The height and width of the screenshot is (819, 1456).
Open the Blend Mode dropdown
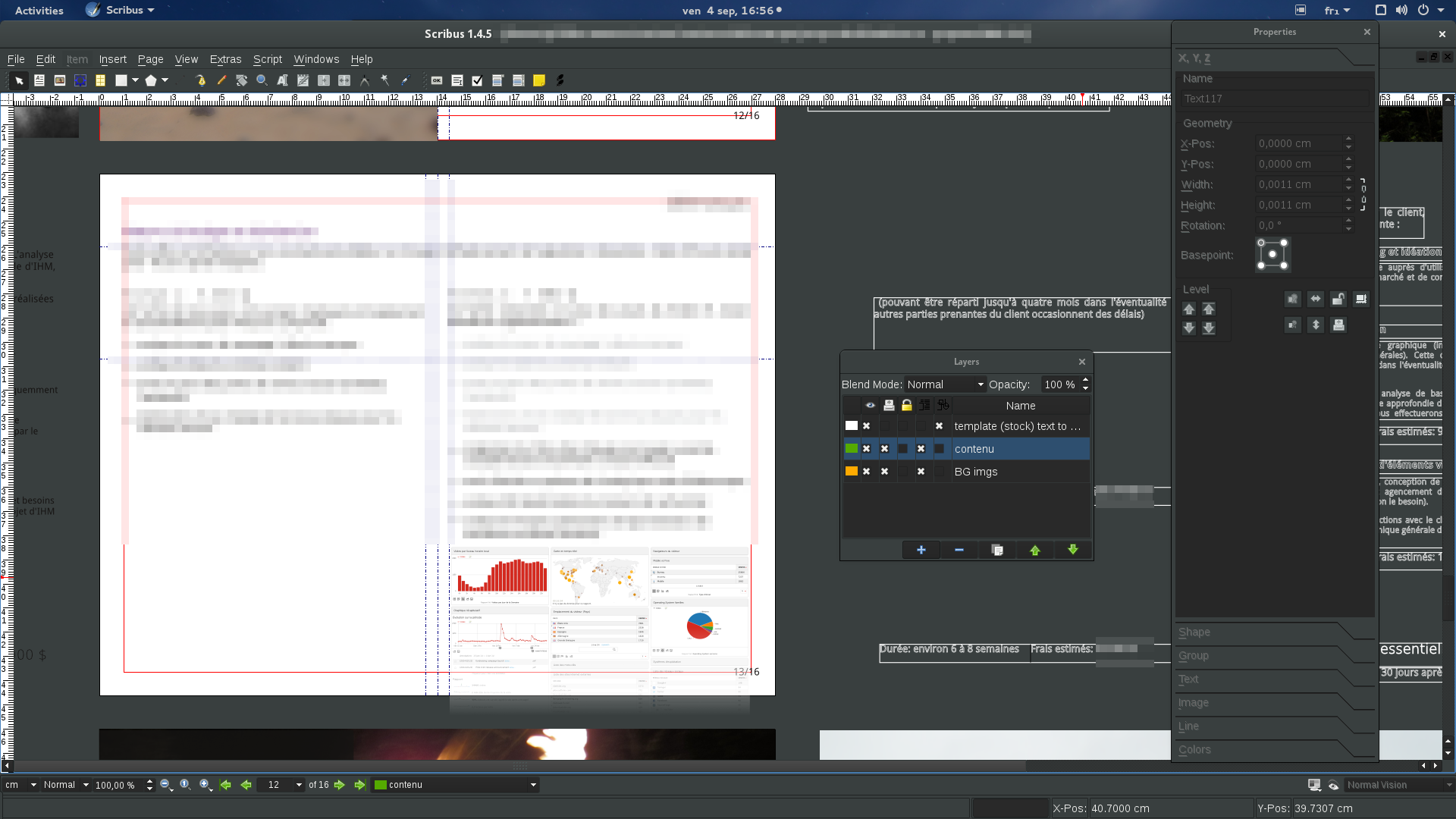point(945,384)
